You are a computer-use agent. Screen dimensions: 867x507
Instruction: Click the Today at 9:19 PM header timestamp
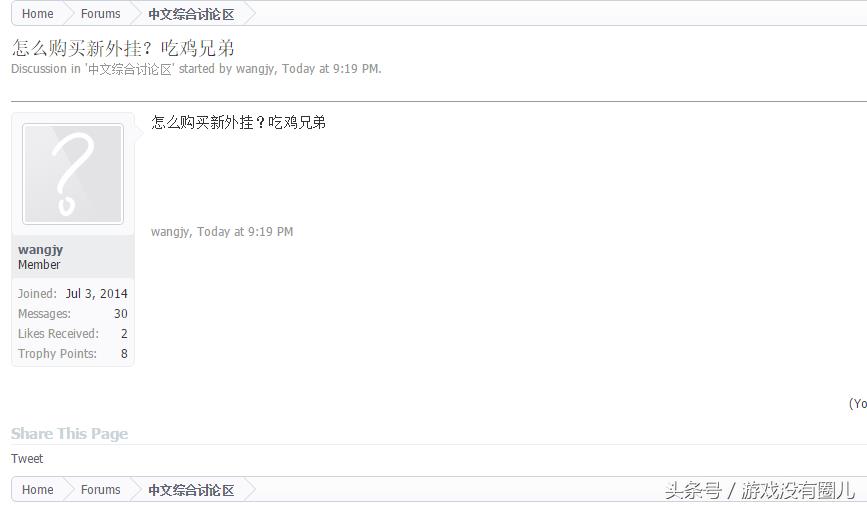[x=331, y=69]
